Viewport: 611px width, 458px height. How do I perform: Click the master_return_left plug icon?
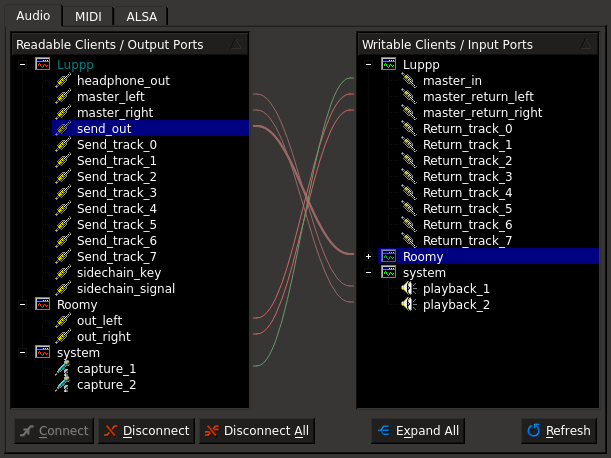pyautogui.click(x=409, y=97)
